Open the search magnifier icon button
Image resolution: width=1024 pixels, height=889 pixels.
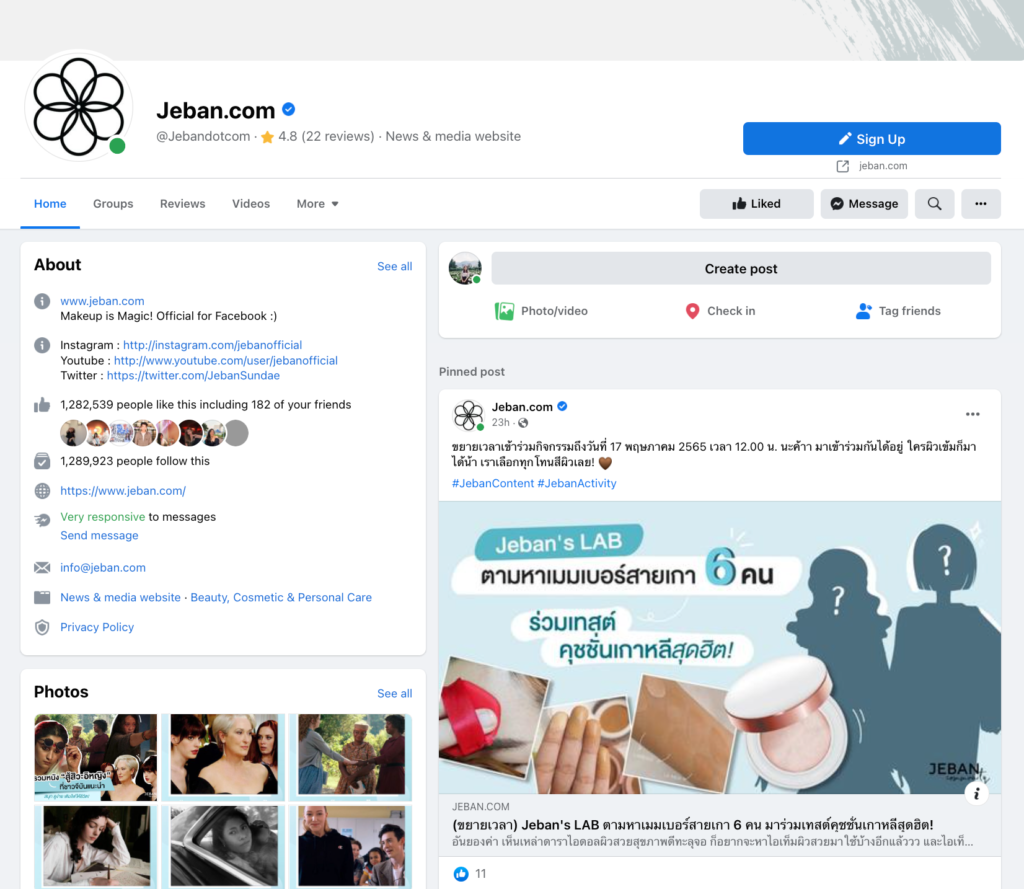[x=935, y=204]
